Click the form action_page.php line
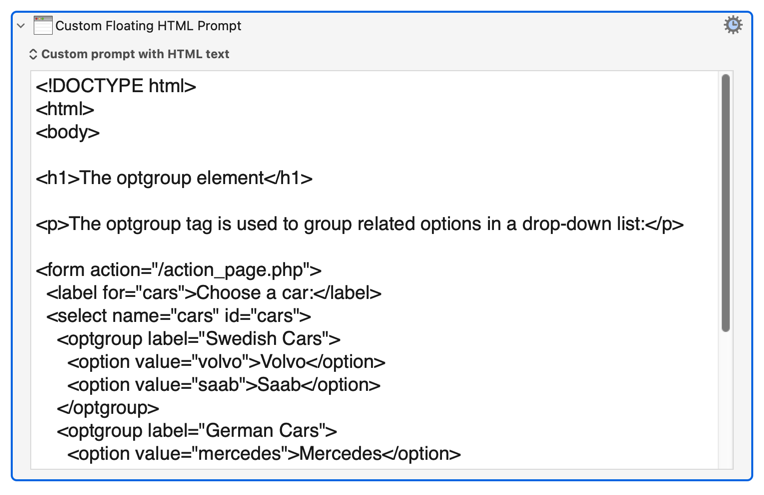This screenshot has height=495, width=764. (178, 270)
